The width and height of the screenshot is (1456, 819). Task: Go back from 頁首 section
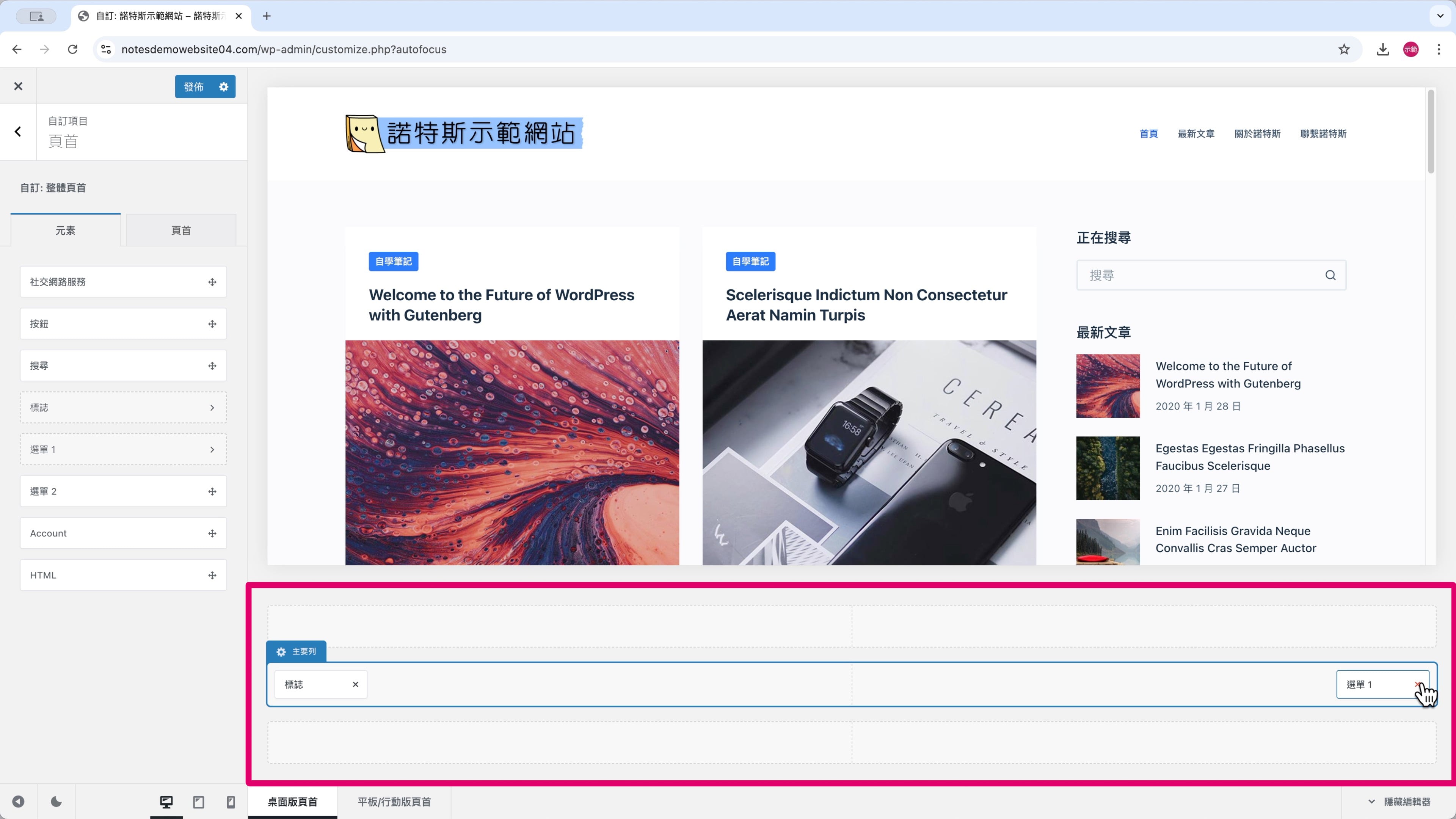click(18, 132)
